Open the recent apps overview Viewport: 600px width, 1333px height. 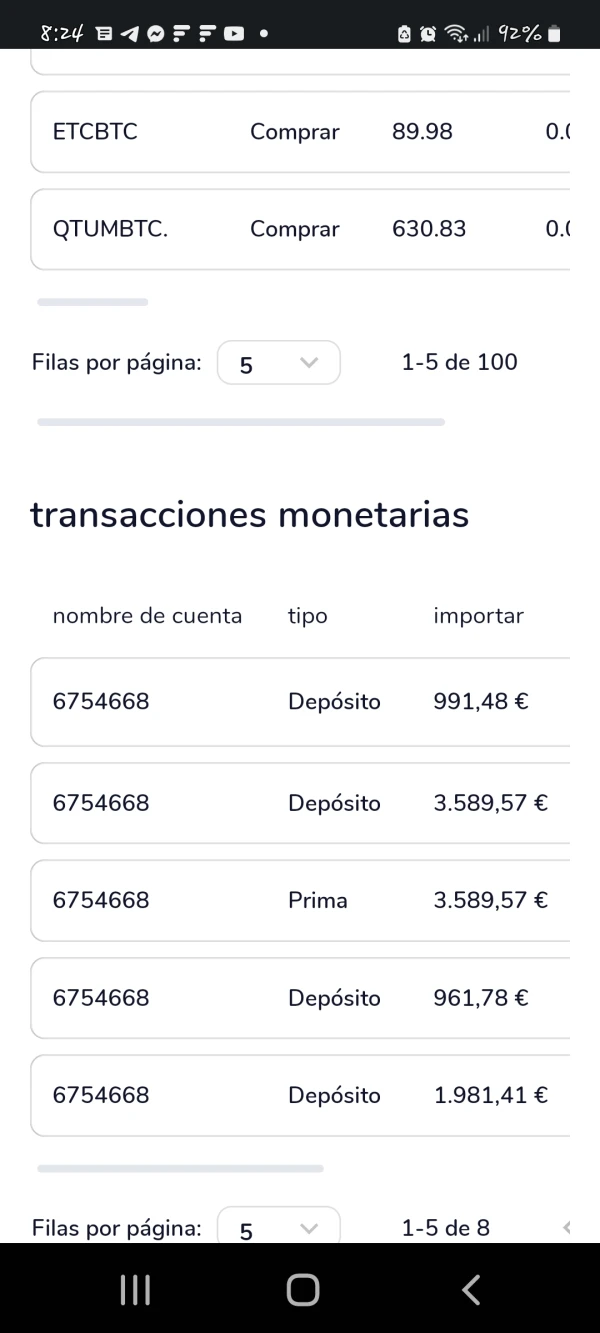tap(135, 1289)
